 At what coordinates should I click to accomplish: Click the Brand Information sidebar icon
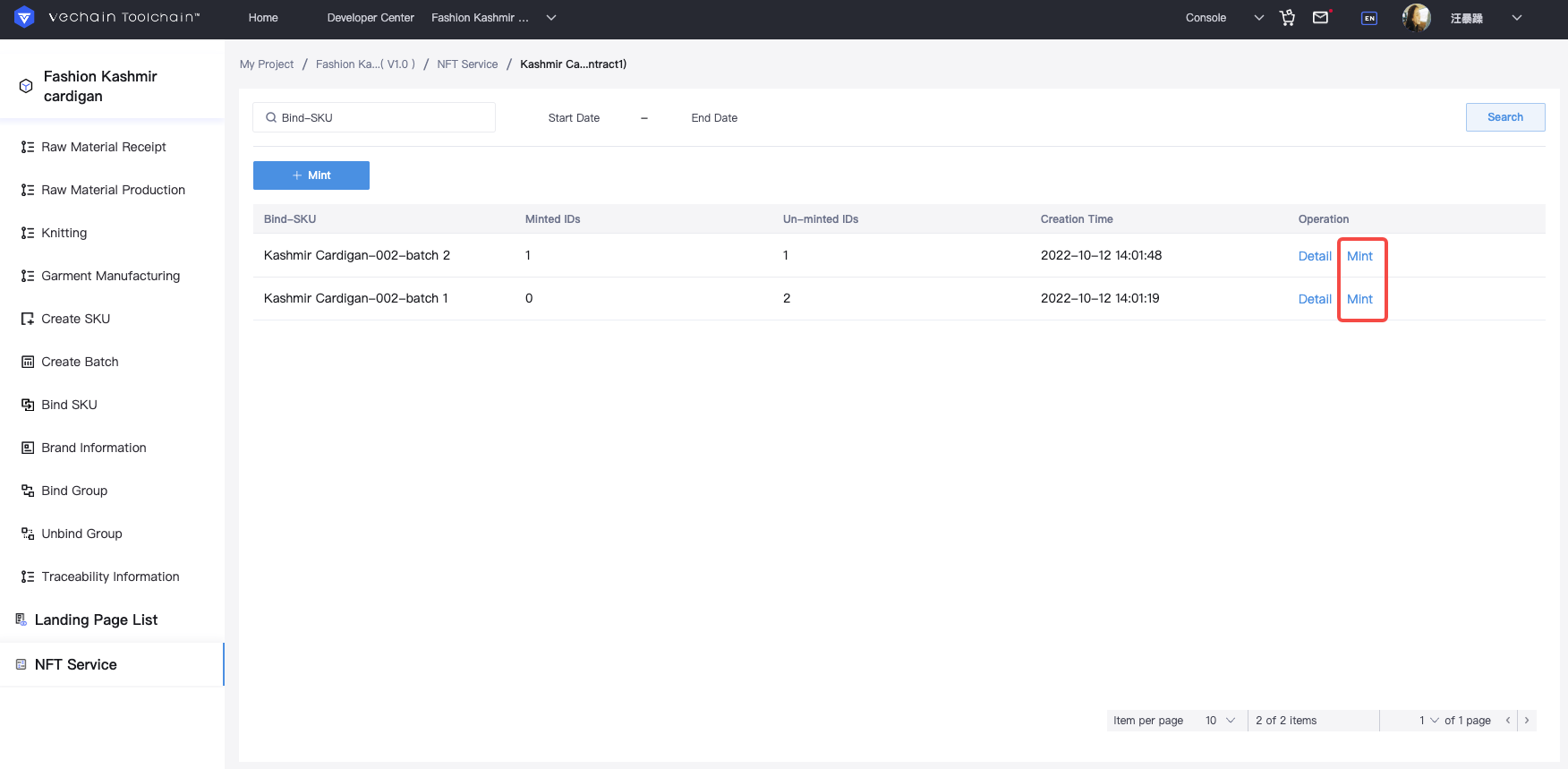28,448
